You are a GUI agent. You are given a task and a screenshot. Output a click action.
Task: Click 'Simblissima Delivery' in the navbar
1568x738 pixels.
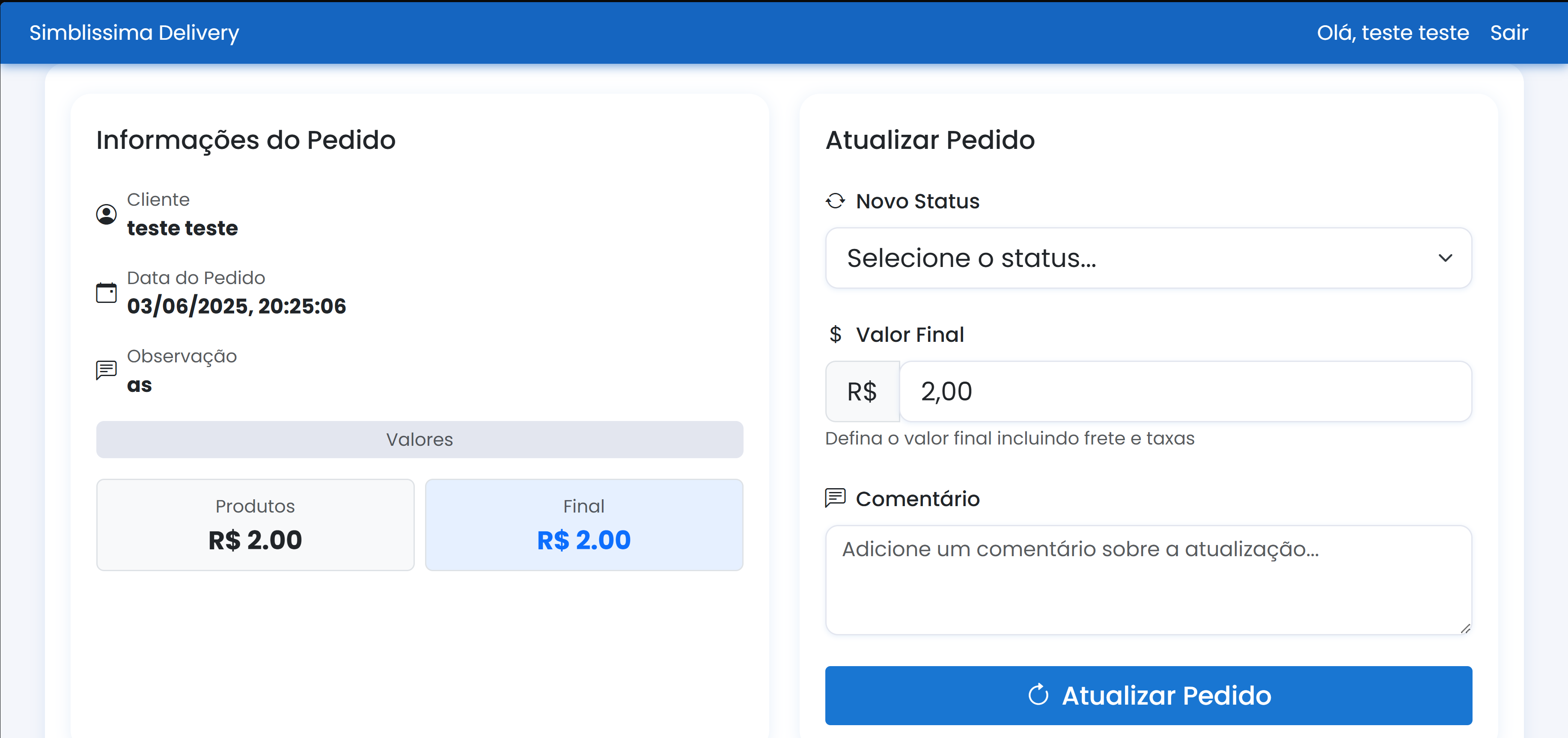tap(134, 33)
